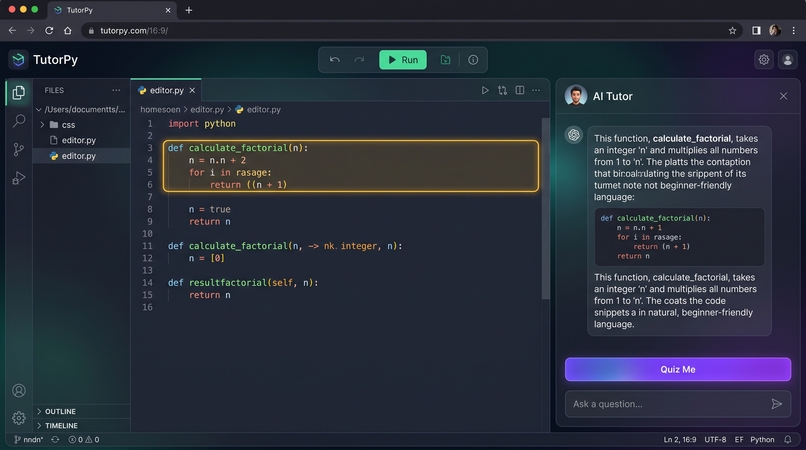Viewport: 806px width, 450px height.
Task: Click the AI Tutor code snippet block
Action: tap(679, 237)
